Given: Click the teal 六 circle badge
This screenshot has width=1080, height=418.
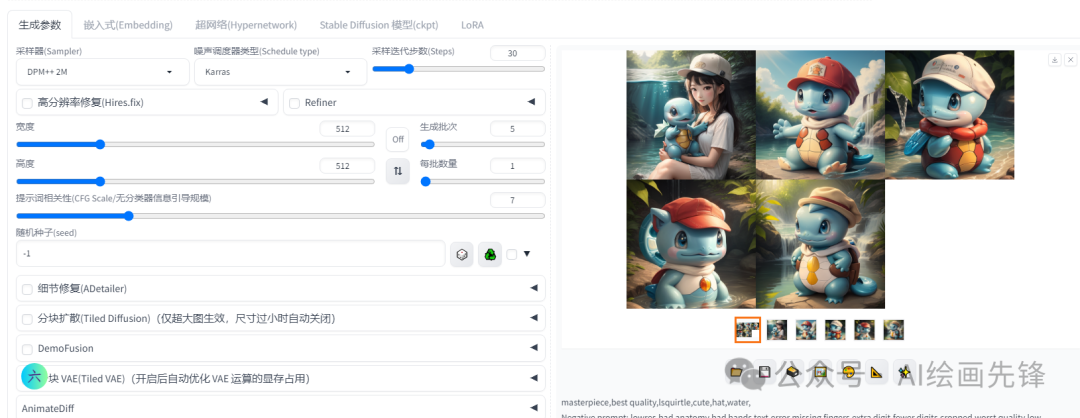Looking at the screenshot, I should [x=34, y=376].
